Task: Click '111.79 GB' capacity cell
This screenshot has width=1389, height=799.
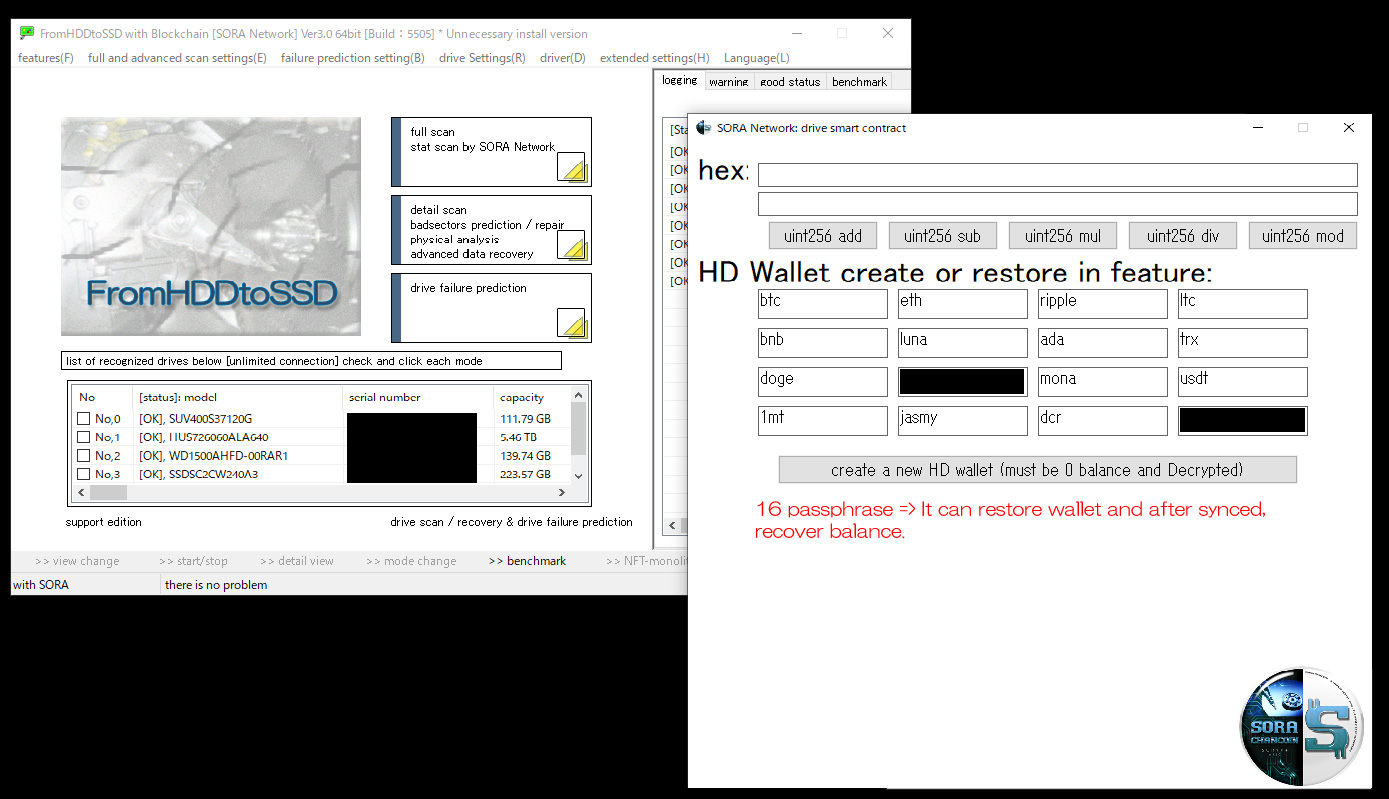Action: point(526,419)
